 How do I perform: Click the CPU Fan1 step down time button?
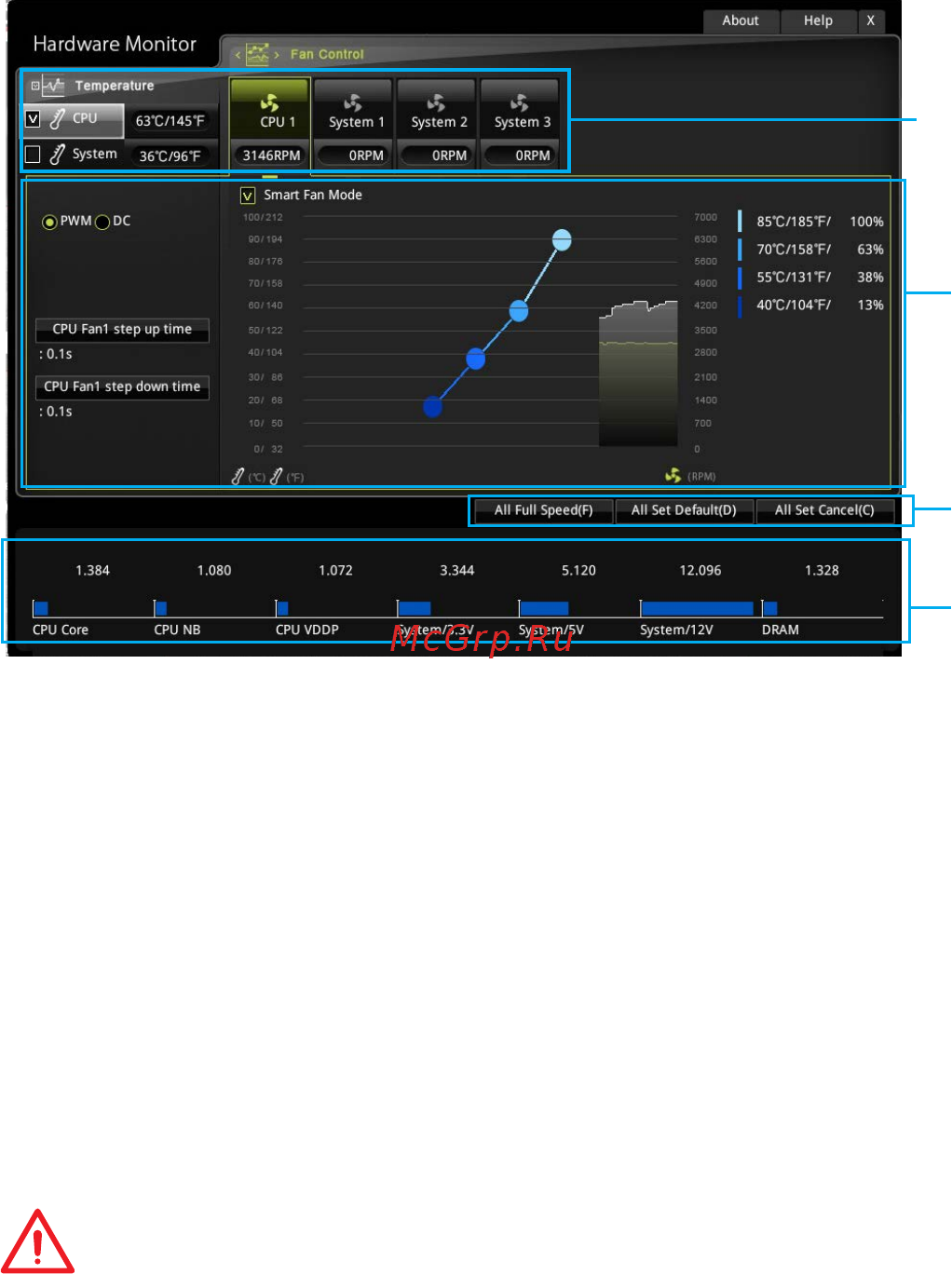[122, 387]
